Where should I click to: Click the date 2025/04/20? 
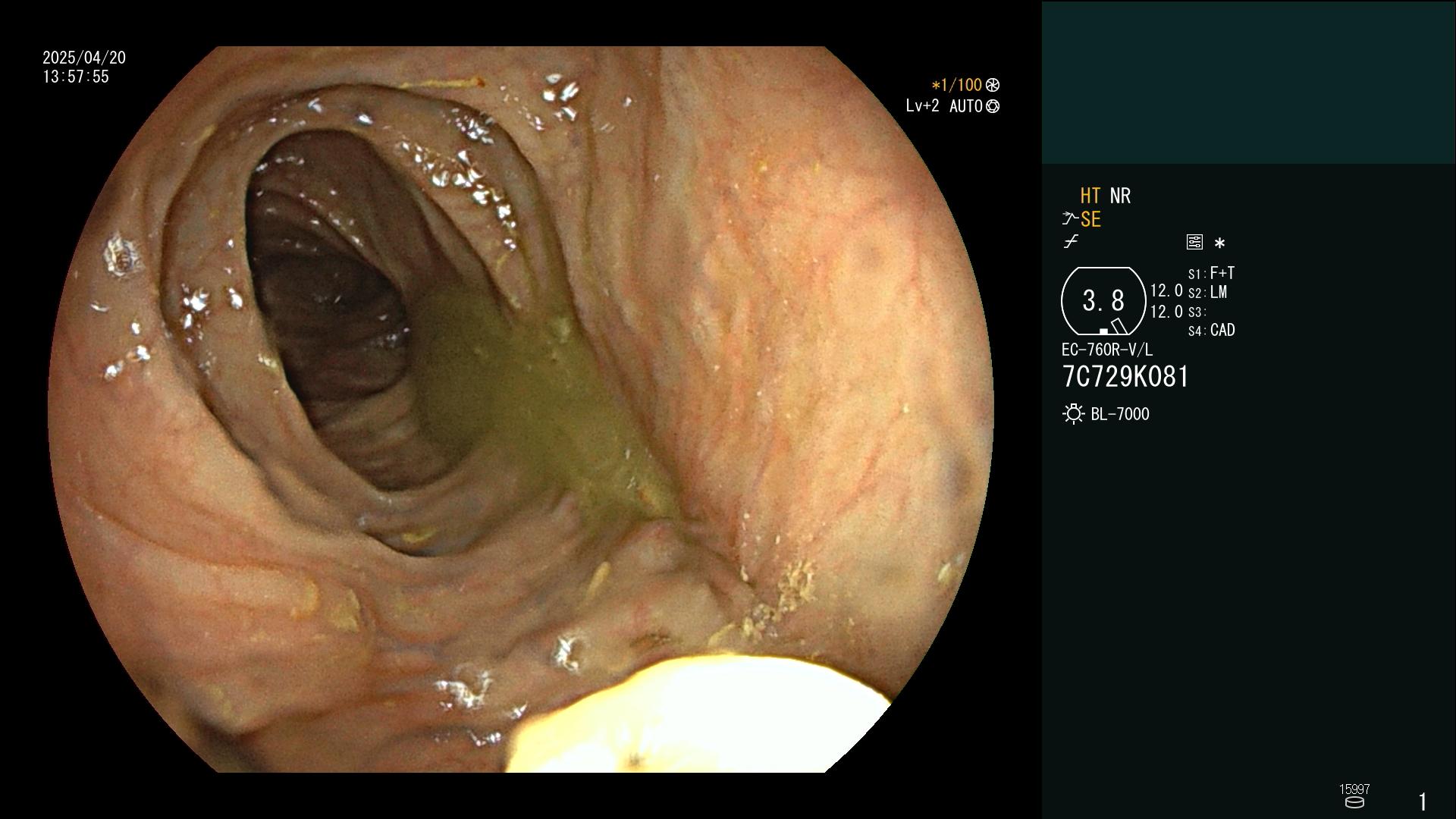[x=84, y=58]
